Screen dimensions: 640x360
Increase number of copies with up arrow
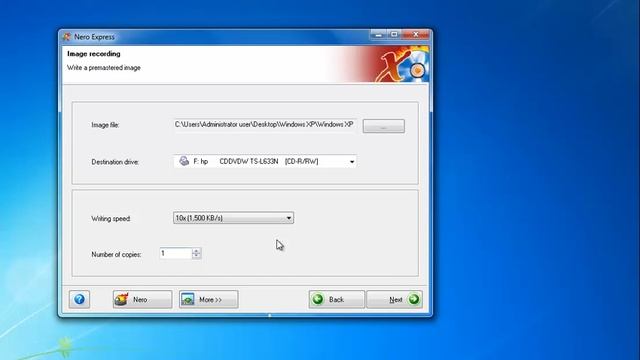coord(196,251)
